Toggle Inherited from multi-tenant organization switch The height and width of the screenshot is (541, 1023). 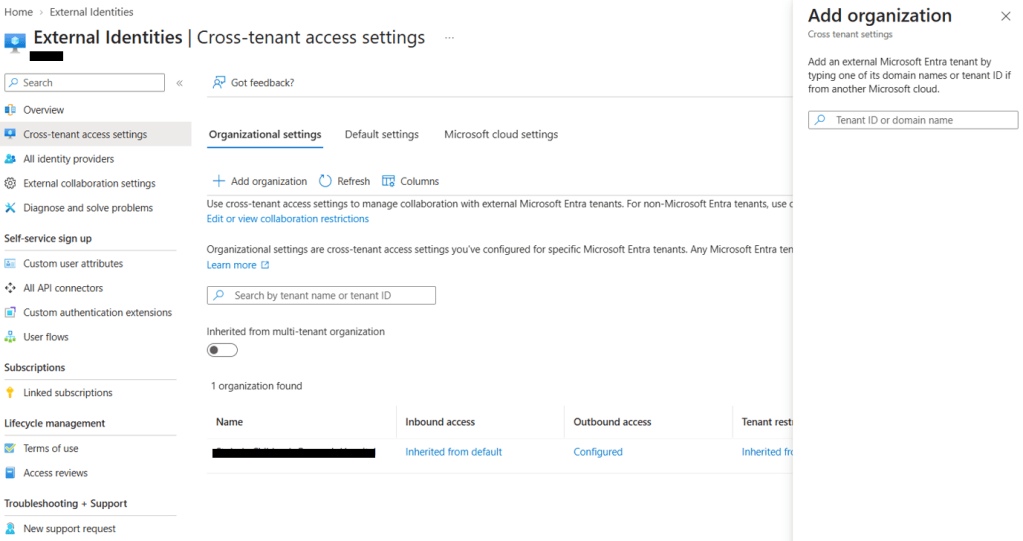[x=222, y=350]
